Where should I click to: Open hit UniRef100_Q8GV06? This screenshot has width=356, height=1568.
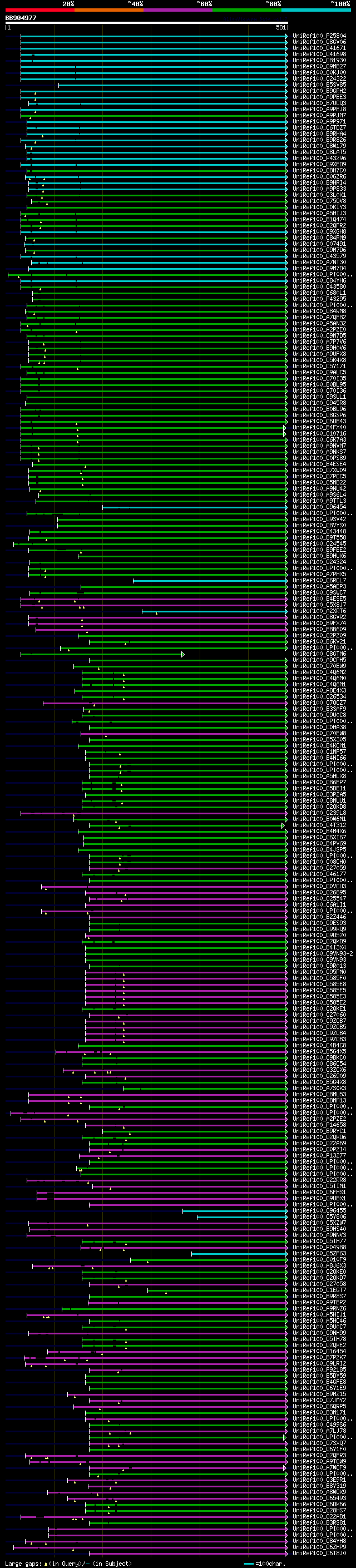[319, 42]
